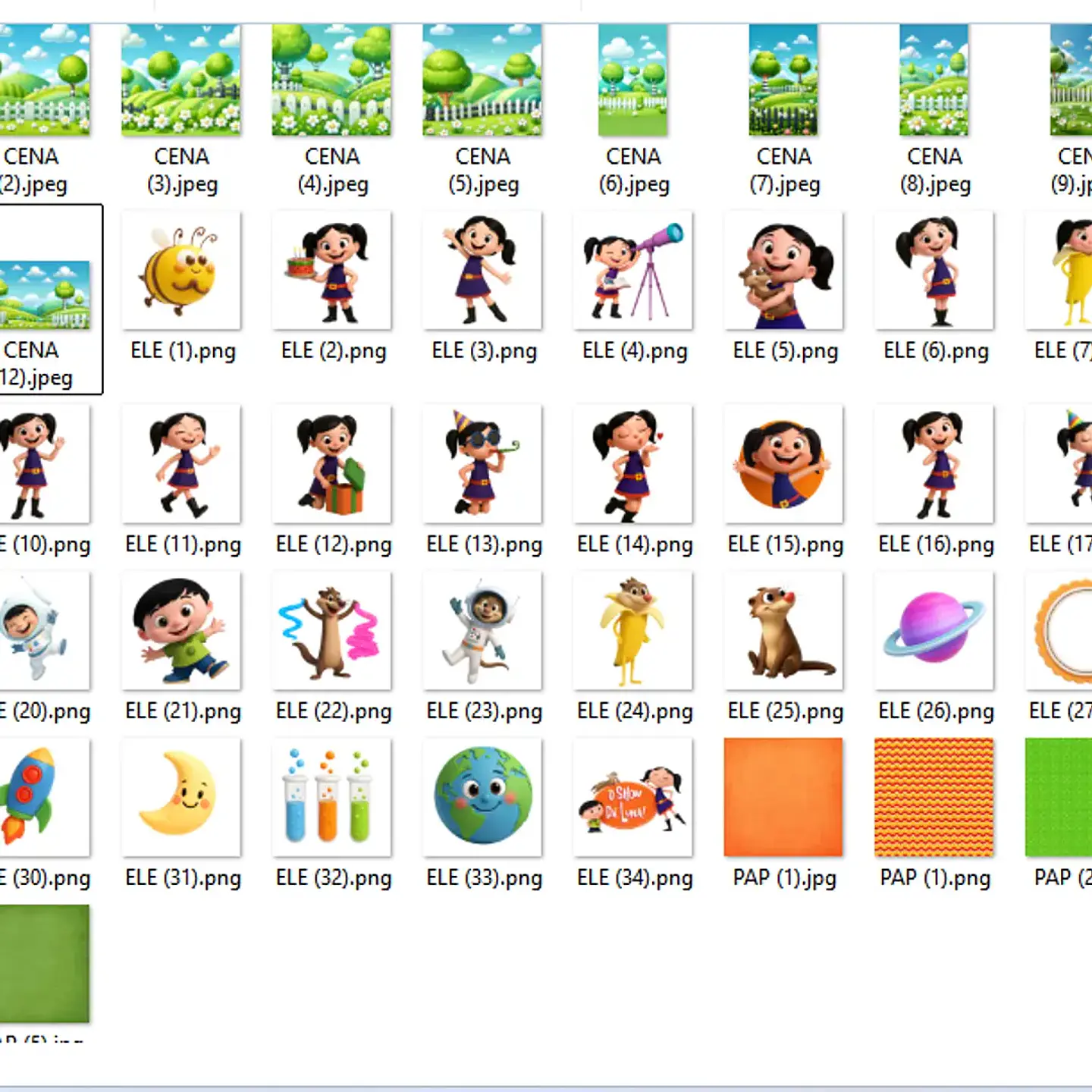Pick the girl hugging pet image ELE (5)
Viewport: 1092px width, 1092px height.
(x=783, y=271)
